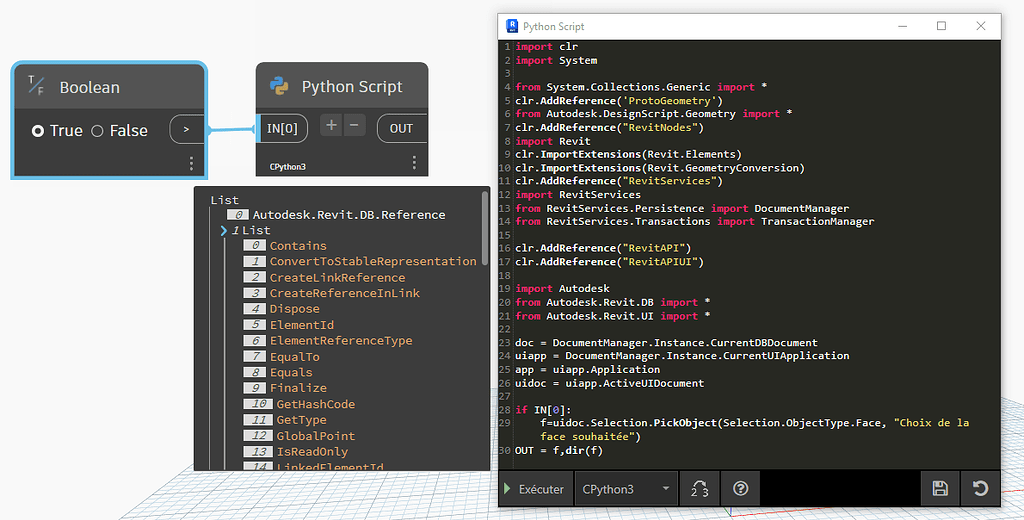Collapse the index 1 List expander arrow
The width and height of the screenshot is (1024, 520).
[224, 231]
